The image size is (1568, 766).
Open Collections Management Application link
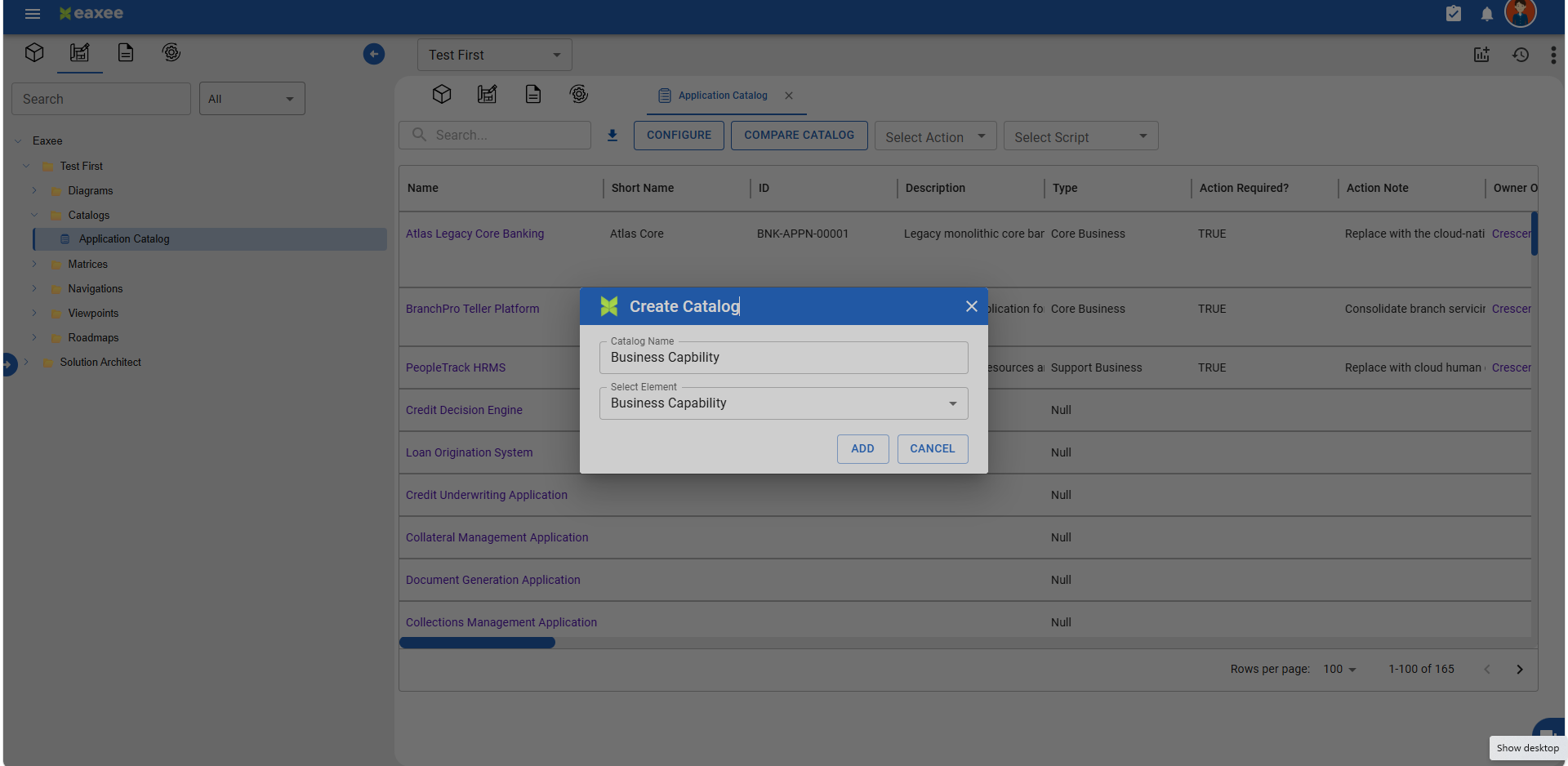click(x=501, y=622)
